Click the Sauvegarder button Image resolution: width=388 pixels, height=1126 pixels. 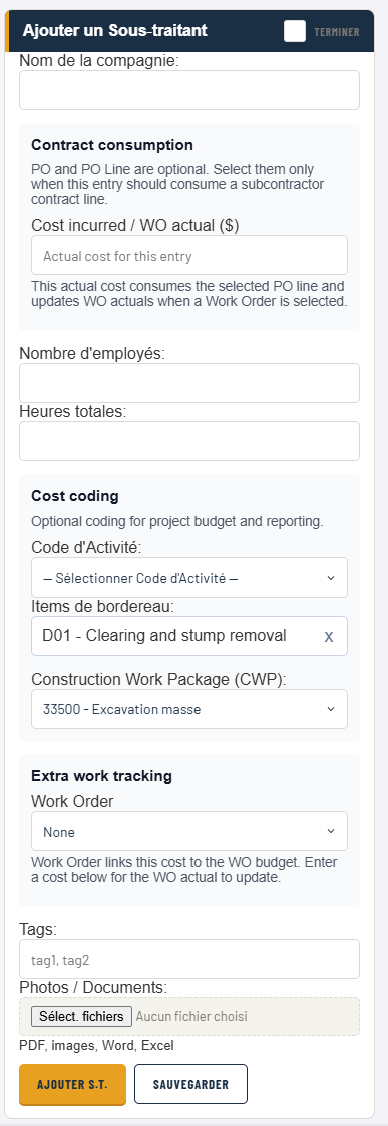click(x=190, y=1084)
